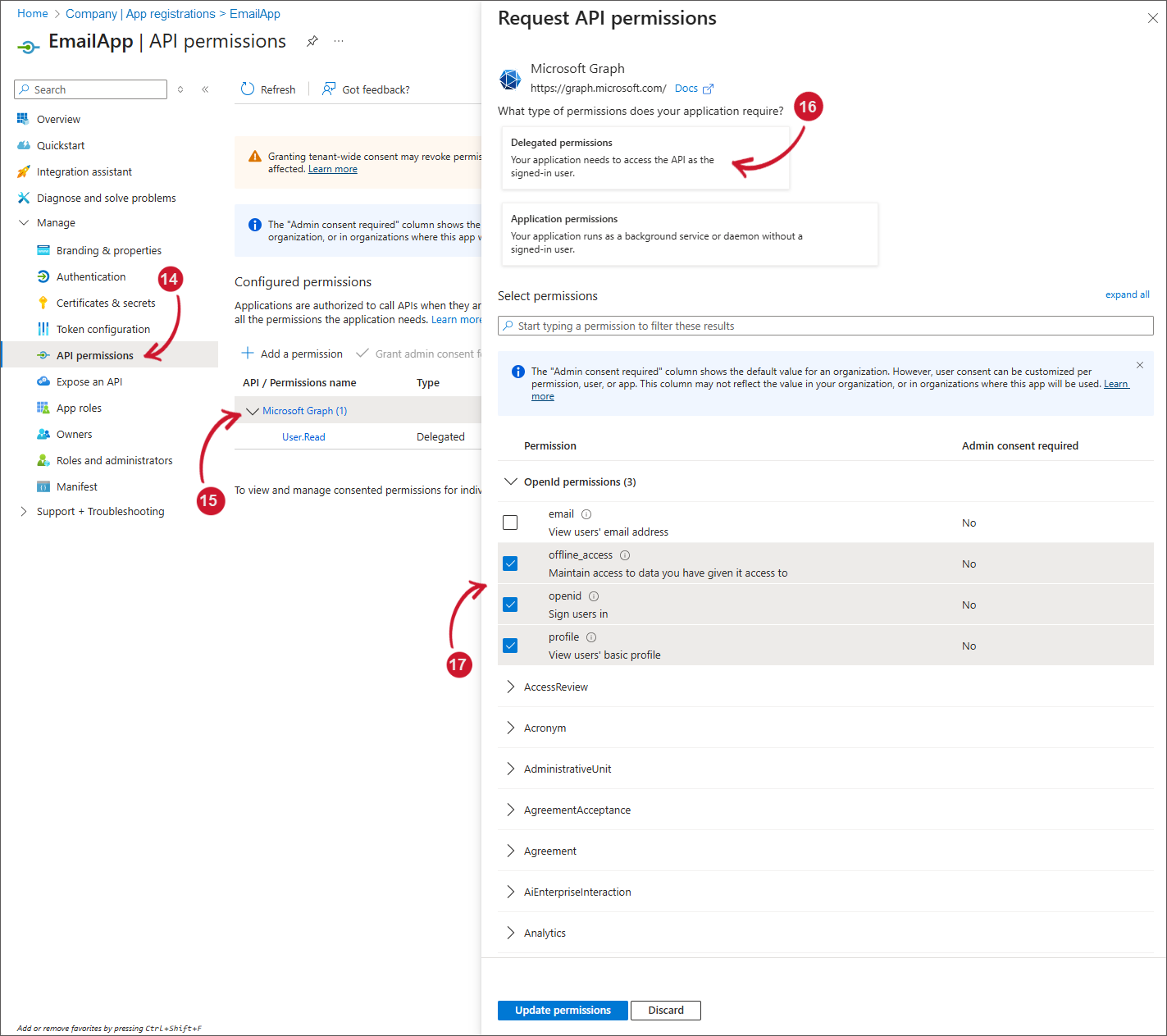1167x1036 pixels.
Task: Click info icon next to profile
Action: [591, 637]
